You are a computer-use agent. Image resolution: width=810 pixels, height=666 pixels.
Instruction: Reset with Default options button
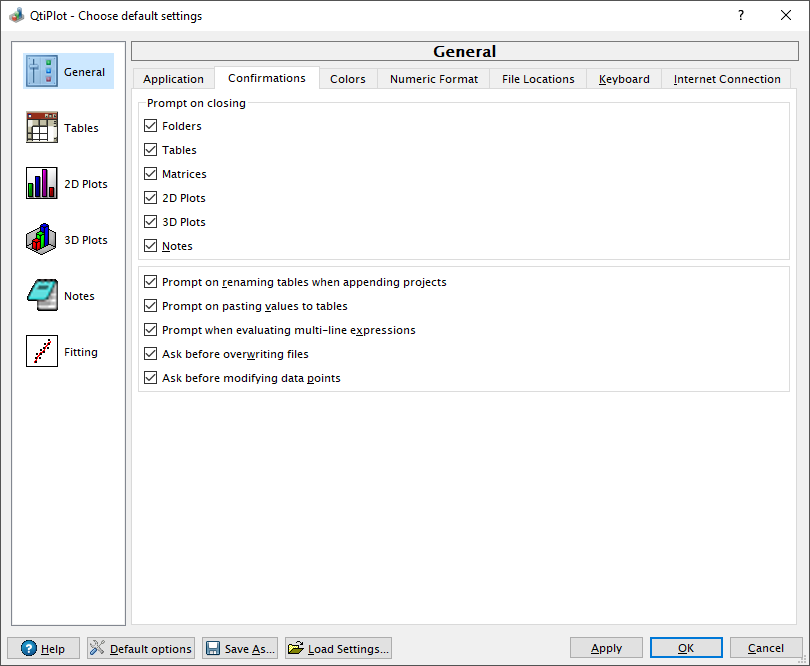pos(141,648)
